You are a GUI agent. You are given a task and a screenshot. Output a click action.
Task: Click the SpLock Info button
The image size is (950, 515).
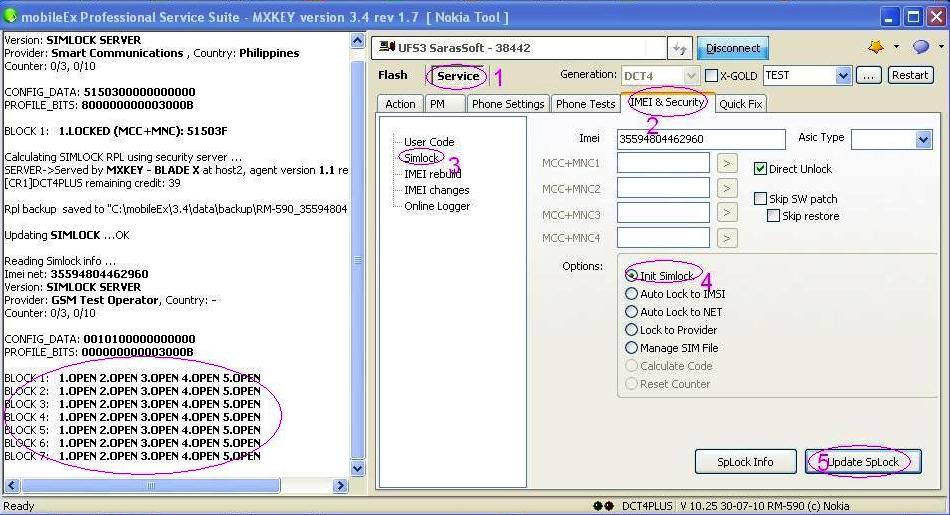point(745,462)
